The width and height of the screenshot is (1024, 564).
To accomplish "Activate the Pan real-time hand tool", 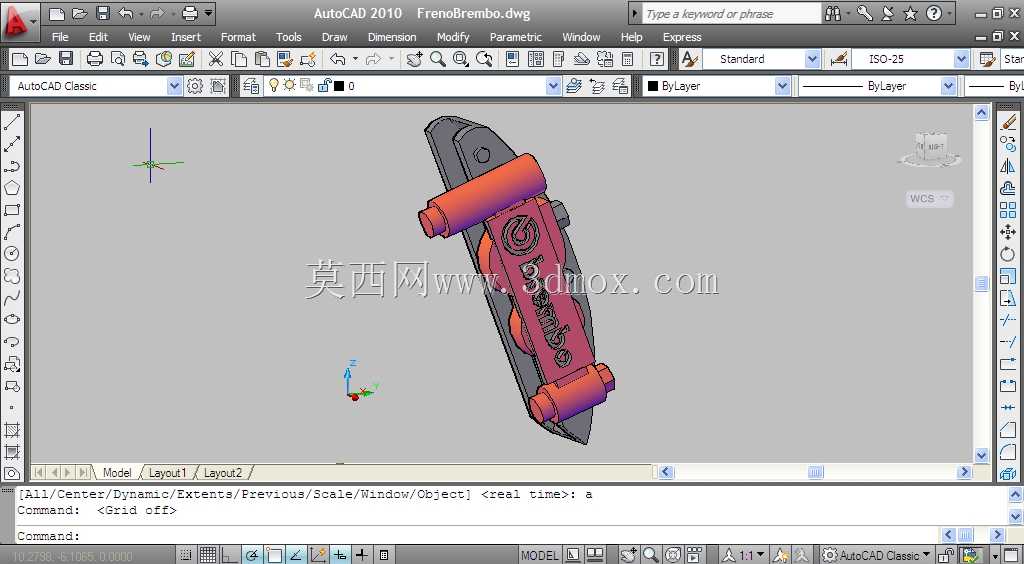I will tap(415, 59).
